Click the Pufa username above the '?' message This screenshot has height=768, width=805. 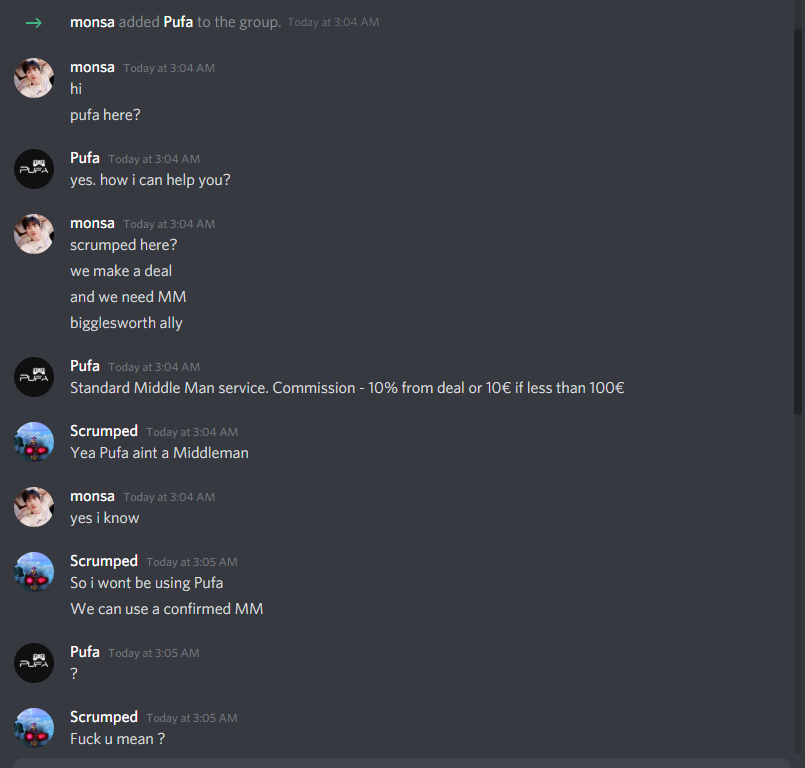coord(85,652)
